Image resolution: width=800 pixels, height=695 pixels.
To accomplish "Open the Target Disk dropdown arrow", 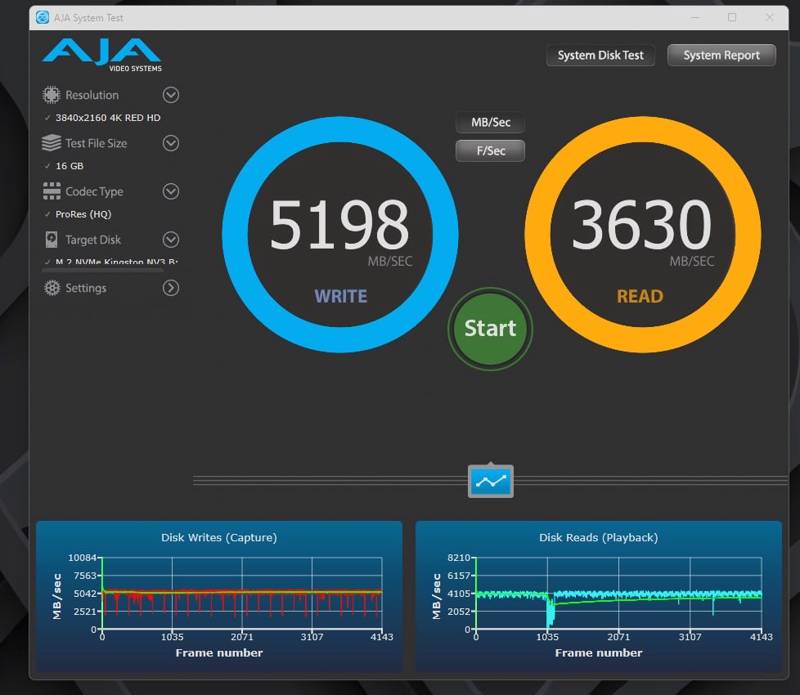I will point(171,240).
